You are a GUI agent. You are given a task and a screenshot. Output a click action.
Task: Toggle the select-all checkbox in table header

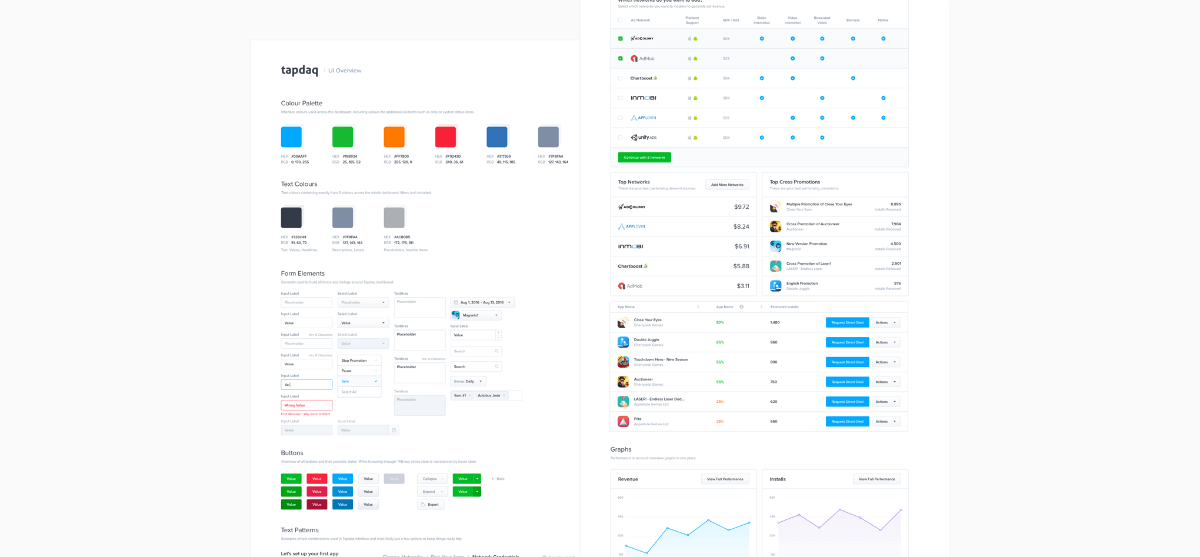[x=620, y=19]
